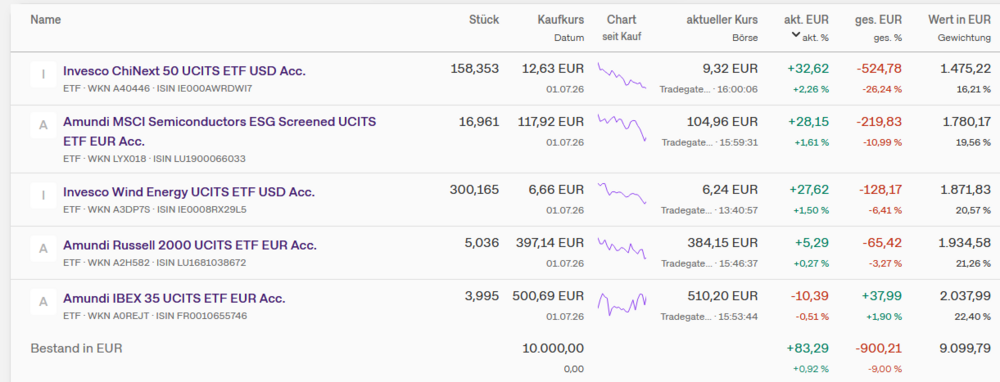Open the Amundi IBEX 35 sparkline chart

tap(622, 304)
